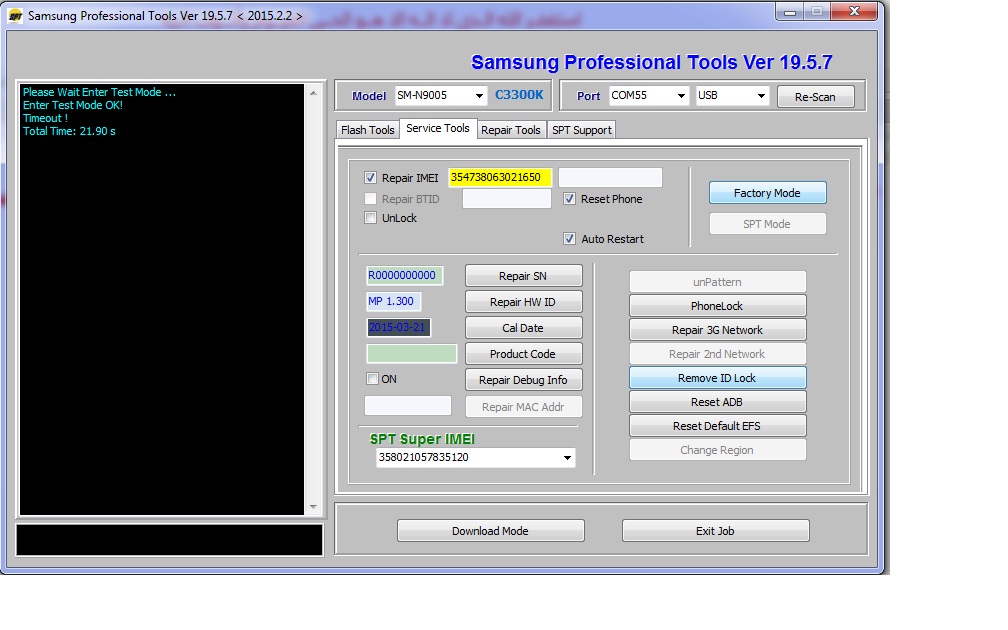Click the black status bar below log
This screenshot has width=1008, height=630.
pyautogui.click(x=169, y=540)
